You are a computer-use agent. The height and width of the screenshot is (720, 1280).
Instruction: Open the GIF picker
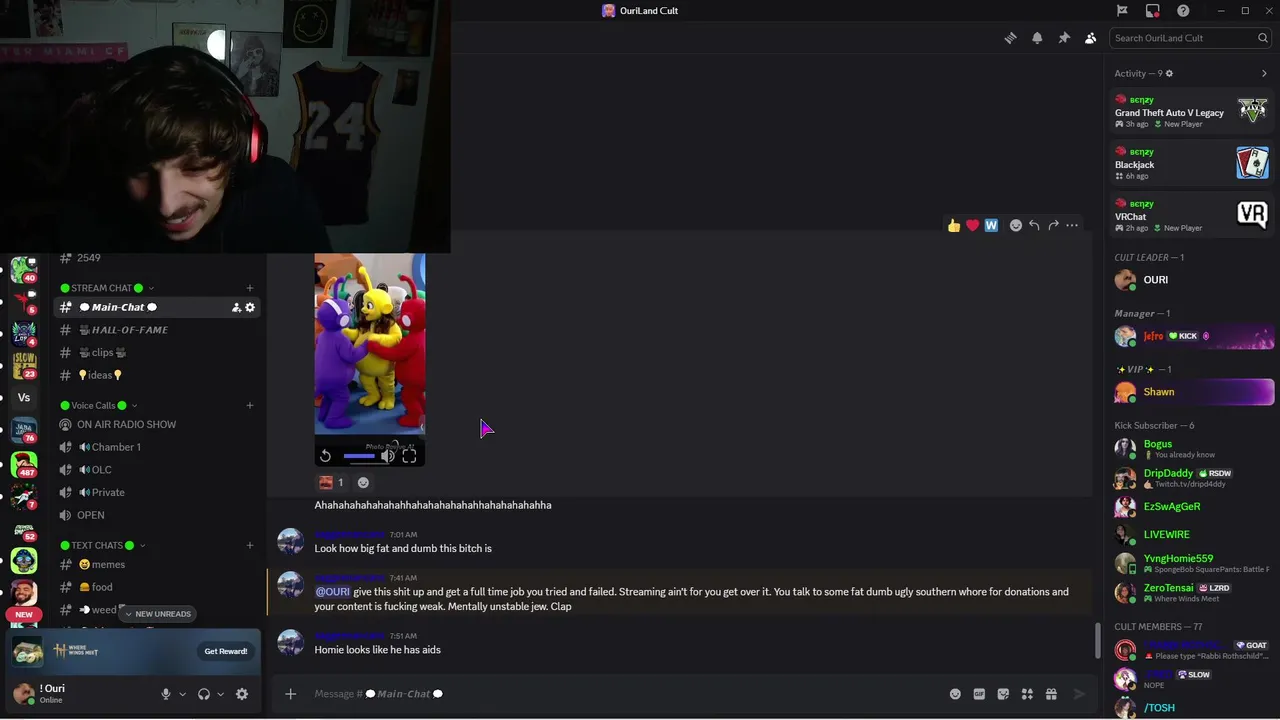[979, 694]
